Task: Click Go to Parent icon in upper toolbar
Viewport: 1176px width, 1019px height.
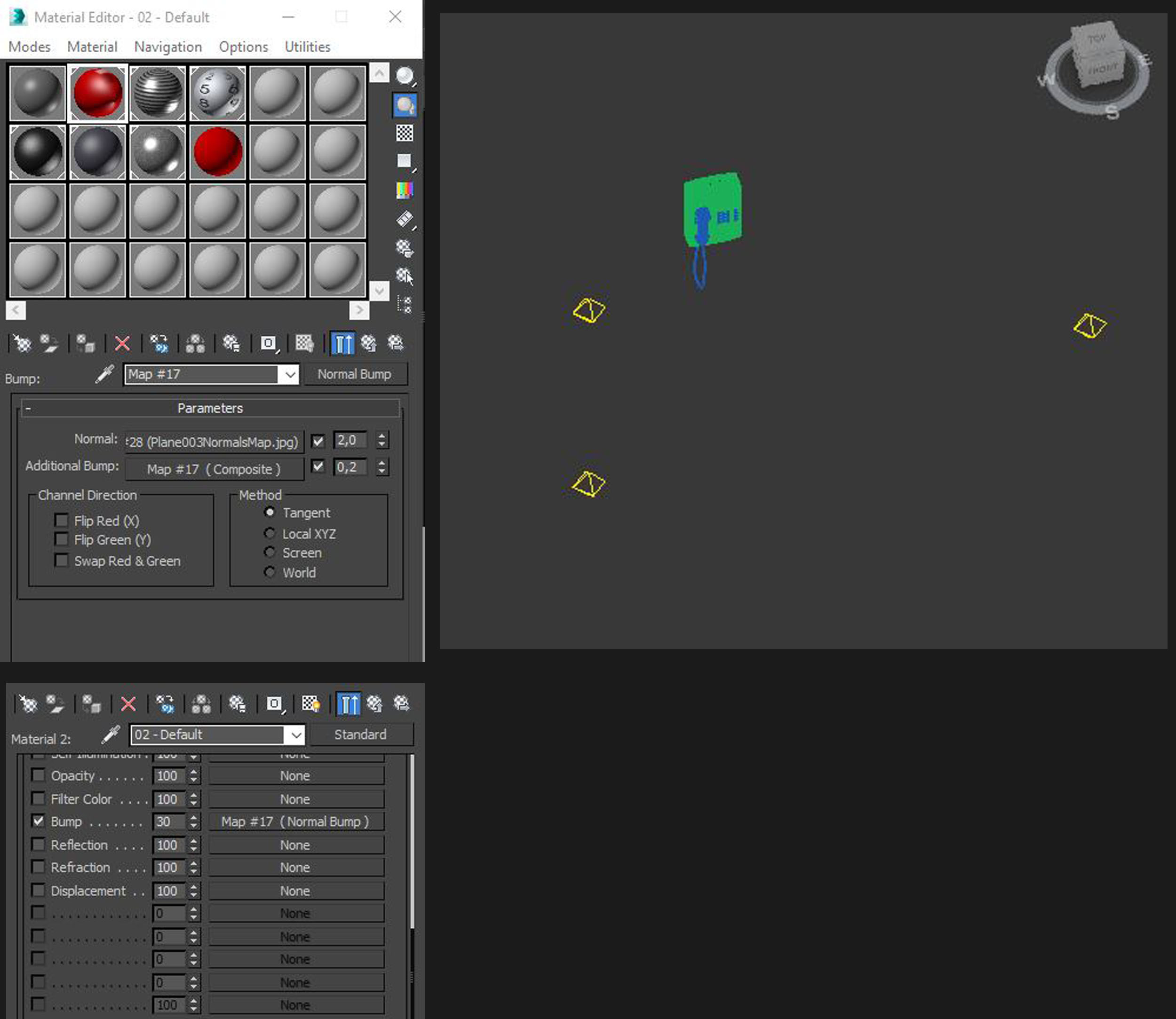Action: [x=369, y=343]
